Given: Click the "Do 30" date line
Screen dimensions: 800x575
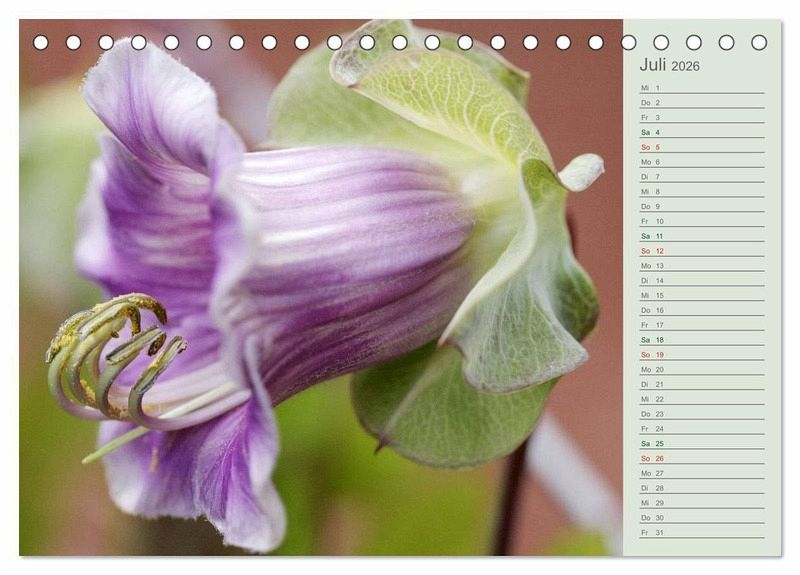Looking at the screenshot, I should [x=702, y=517].
